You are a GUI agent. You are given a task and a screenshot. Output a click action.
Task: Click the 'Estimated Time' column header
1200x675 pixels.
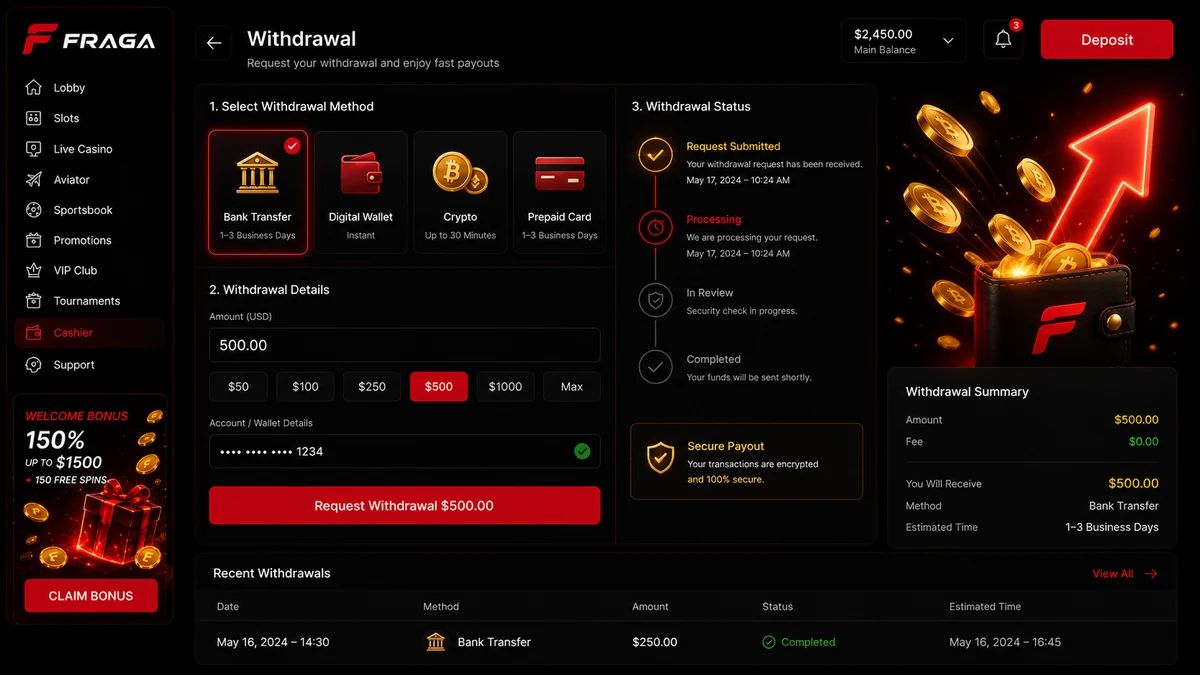point(985,606)
